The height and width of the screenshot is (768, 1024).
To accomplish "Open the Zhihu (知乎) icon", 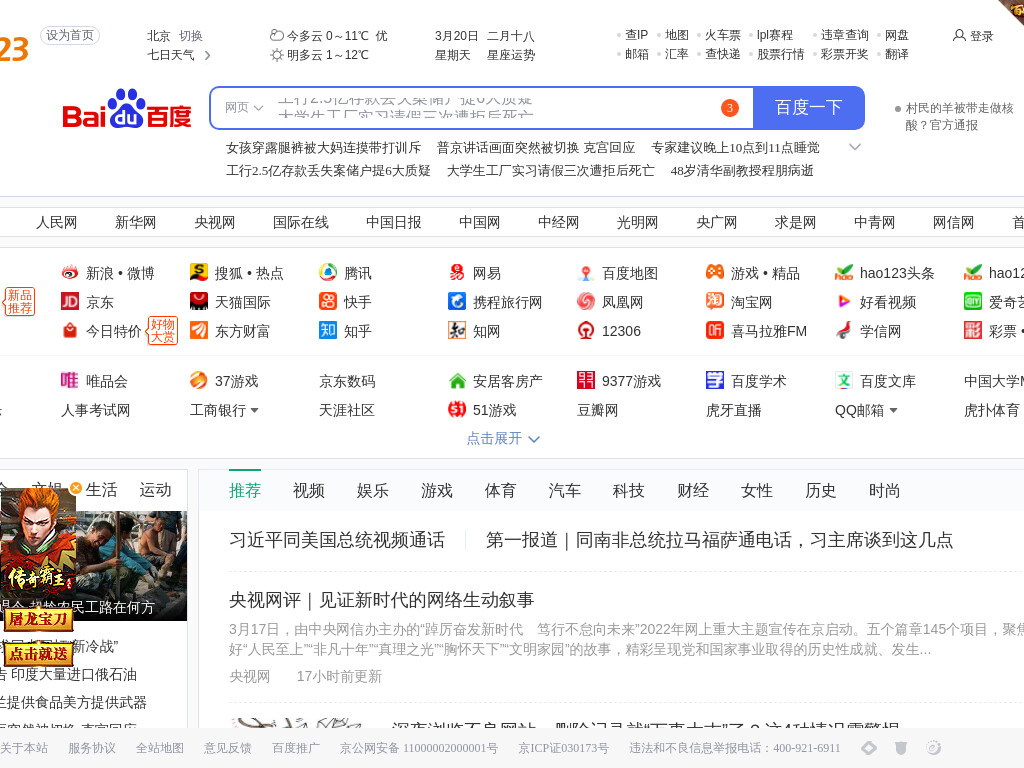I will tap(328, 330).
